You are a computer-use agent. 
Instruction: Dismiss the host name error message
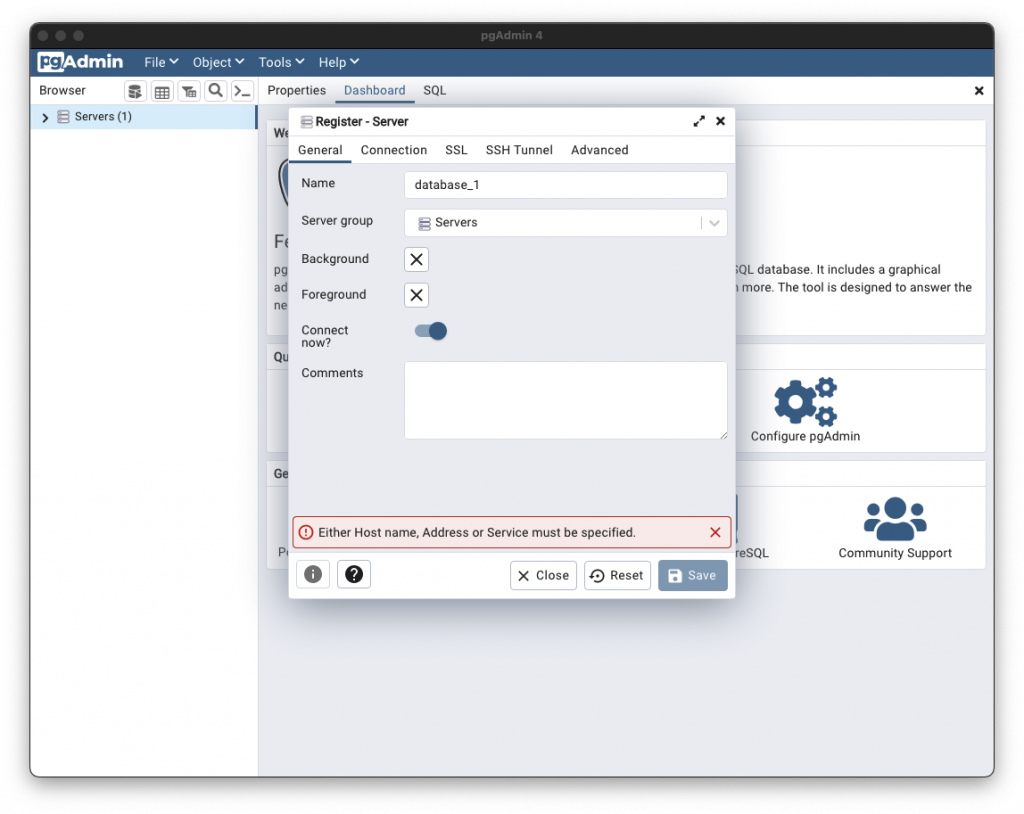(715, 532)
